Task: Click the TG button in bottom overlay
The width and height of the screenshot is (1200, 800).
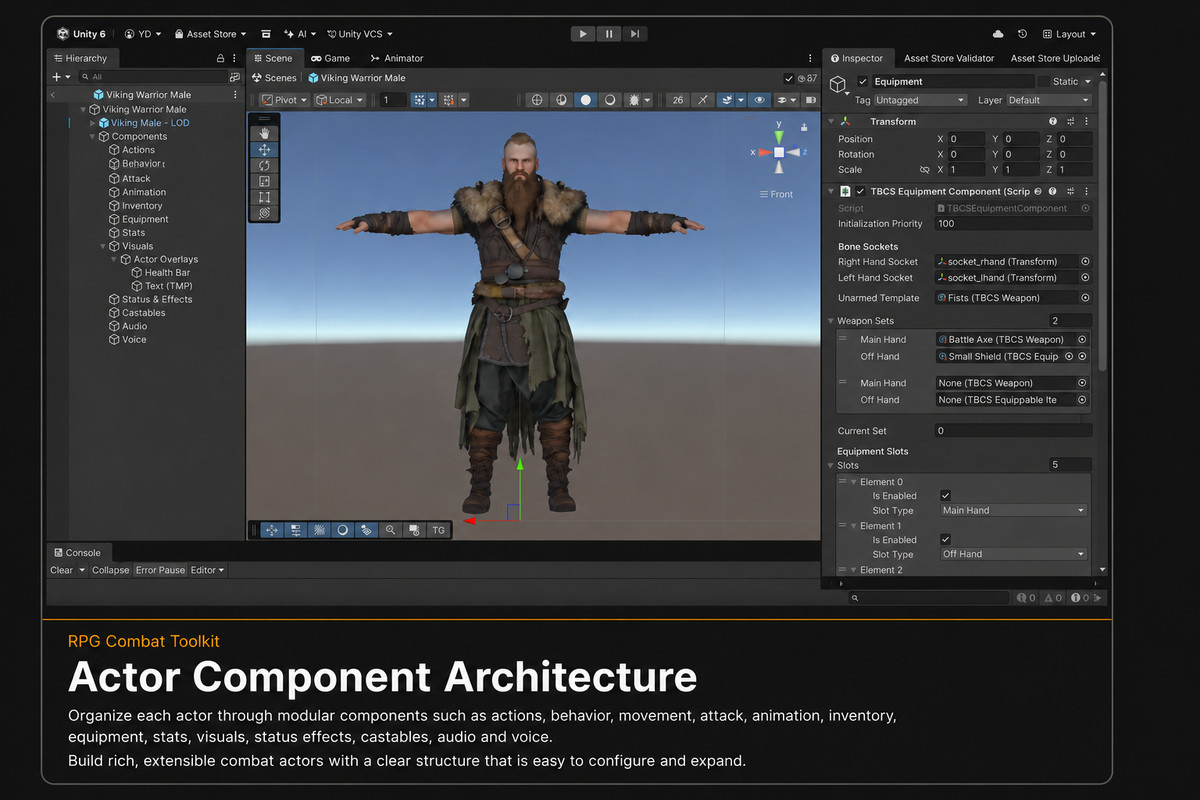Action: pos(438,530)
